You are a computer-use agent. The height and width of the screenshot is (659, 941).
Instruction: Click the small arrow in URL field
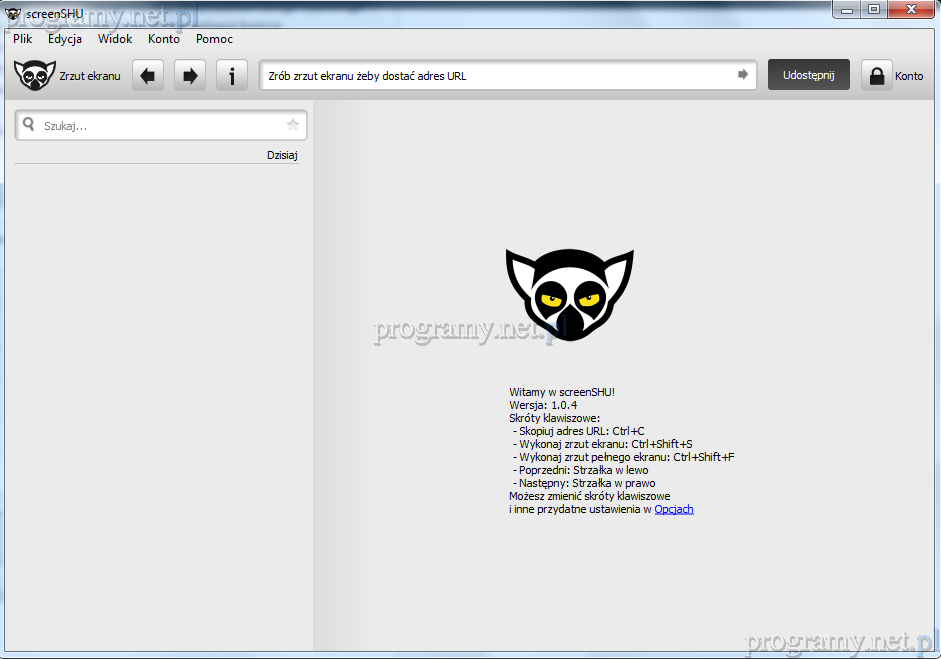coord(743,75)
